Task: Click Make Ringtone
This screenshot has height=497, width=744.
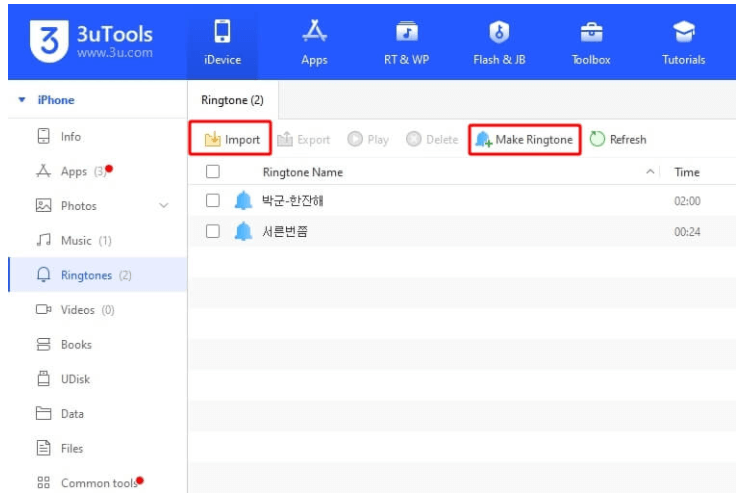Action: [x=524, y=140]
